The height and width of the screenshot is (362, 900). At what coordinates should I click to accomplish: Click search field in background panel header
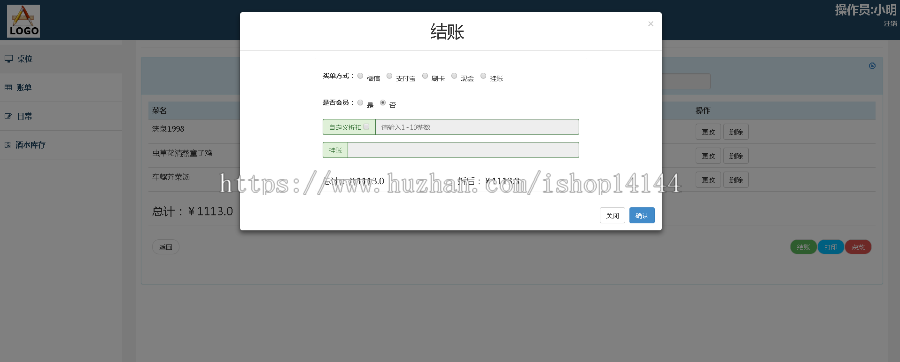686,81
